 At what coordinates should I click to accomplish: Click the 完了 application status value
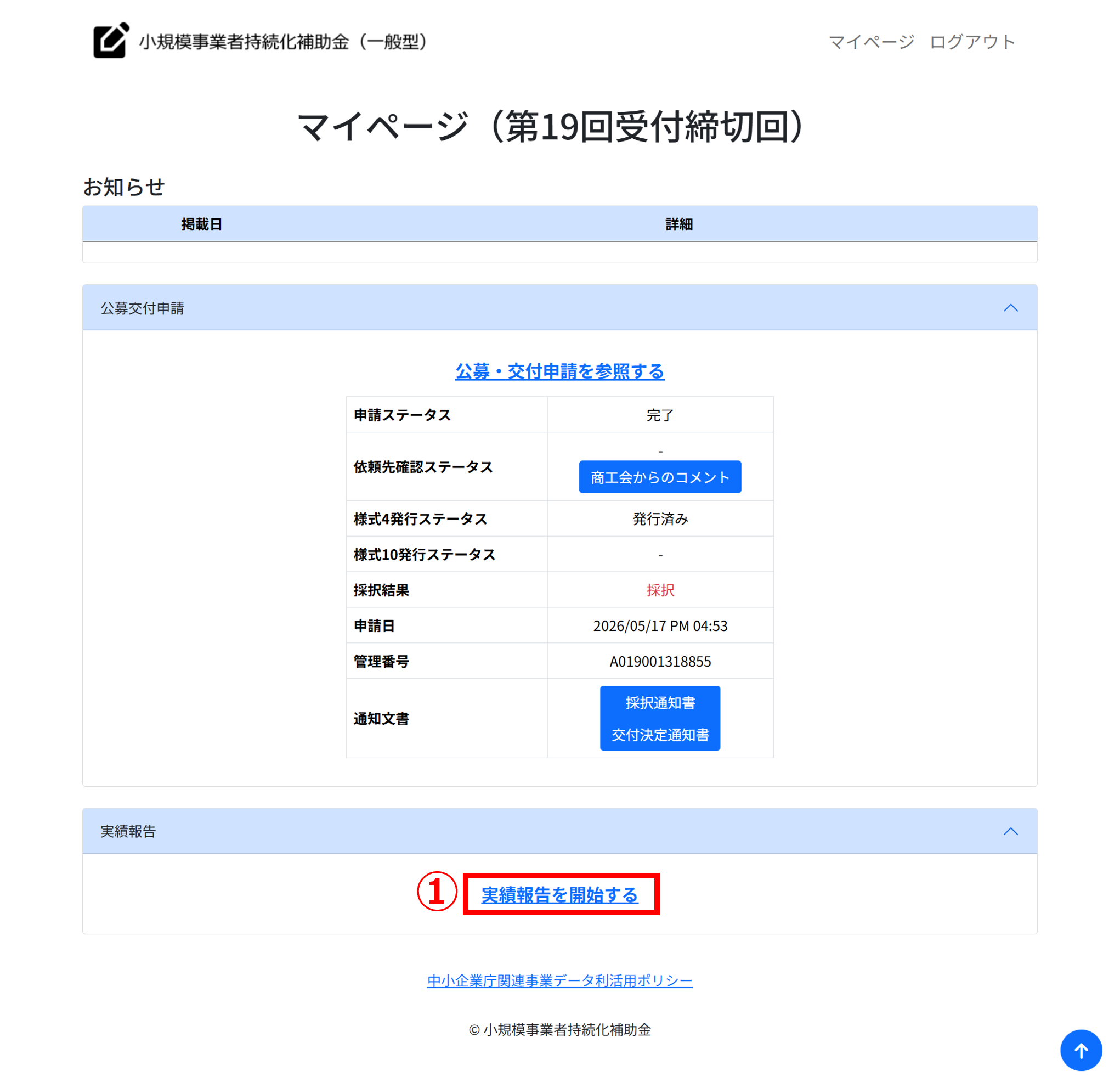tap(659, 415)
